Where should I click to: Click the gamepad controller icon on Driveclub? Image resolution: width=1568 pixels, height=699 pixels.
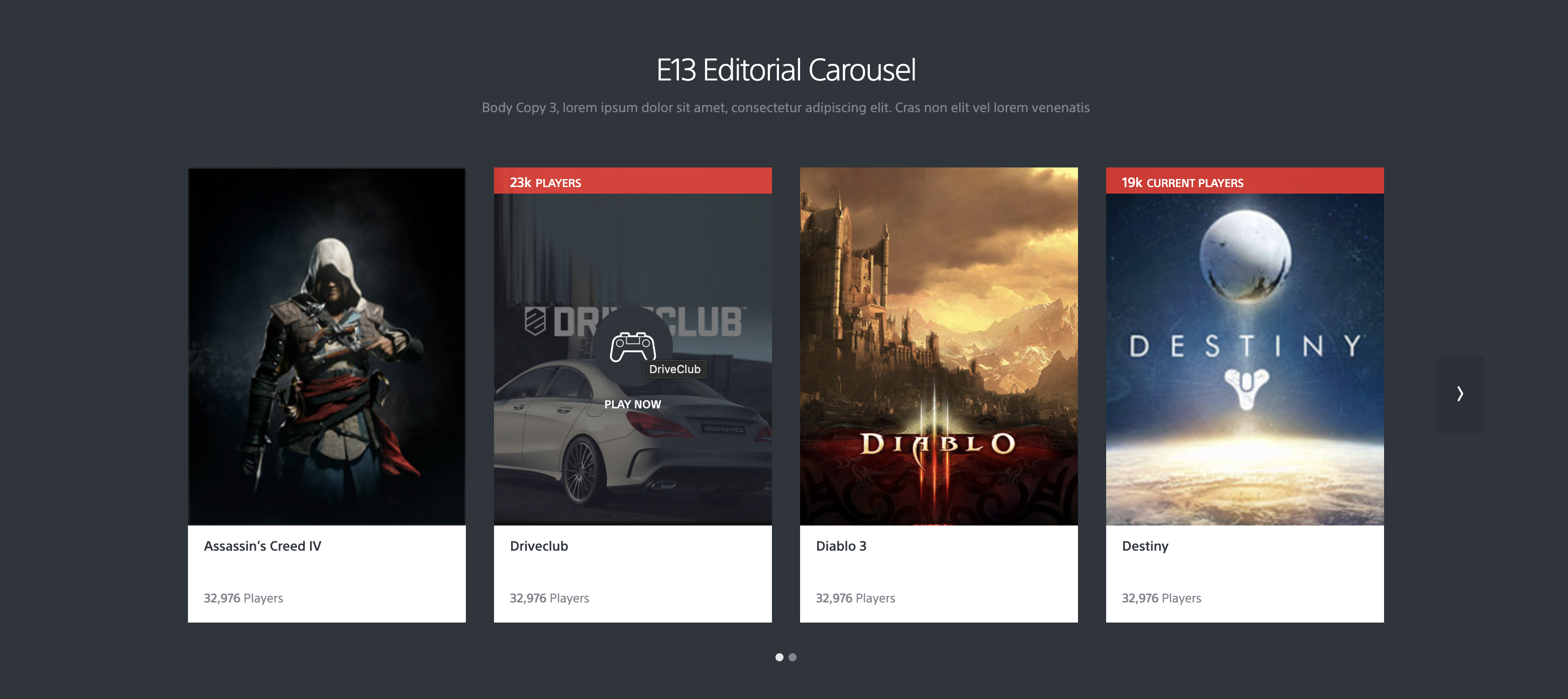632,346
